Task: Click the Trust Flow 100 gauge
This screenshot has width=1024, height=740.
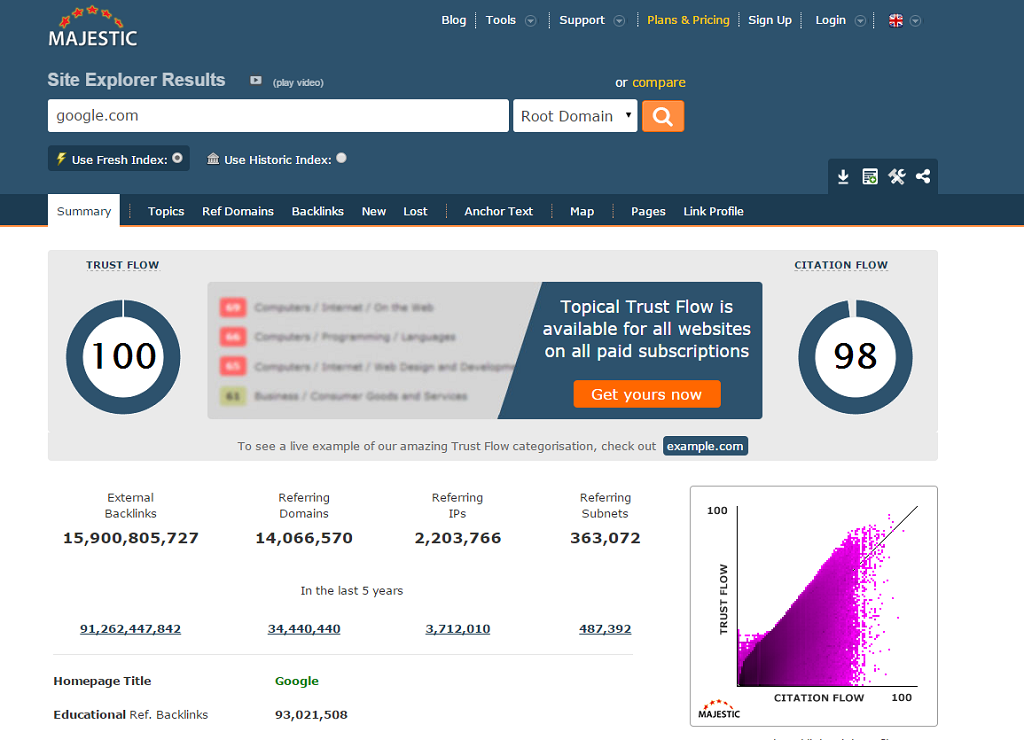Action: click(123, 357)
